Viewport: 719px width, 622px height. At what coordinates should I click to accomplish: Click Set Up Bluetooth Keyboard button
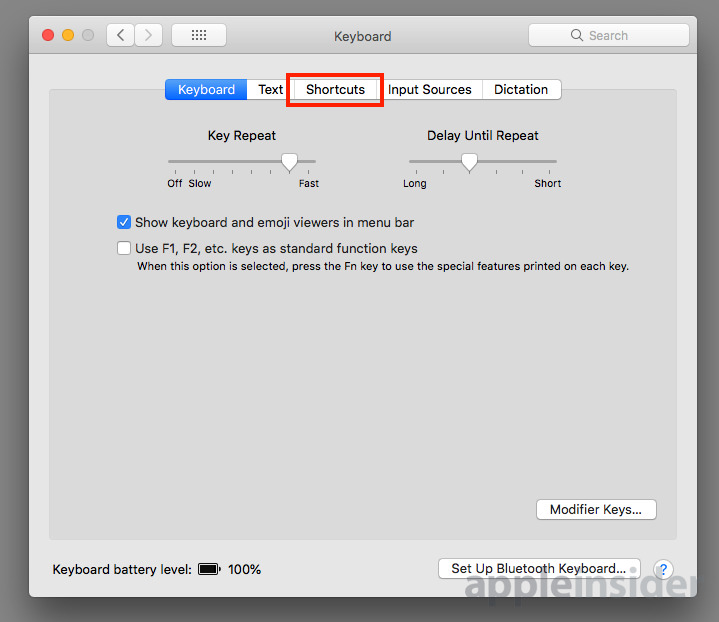pyautogui.click(x=539, y=568)
